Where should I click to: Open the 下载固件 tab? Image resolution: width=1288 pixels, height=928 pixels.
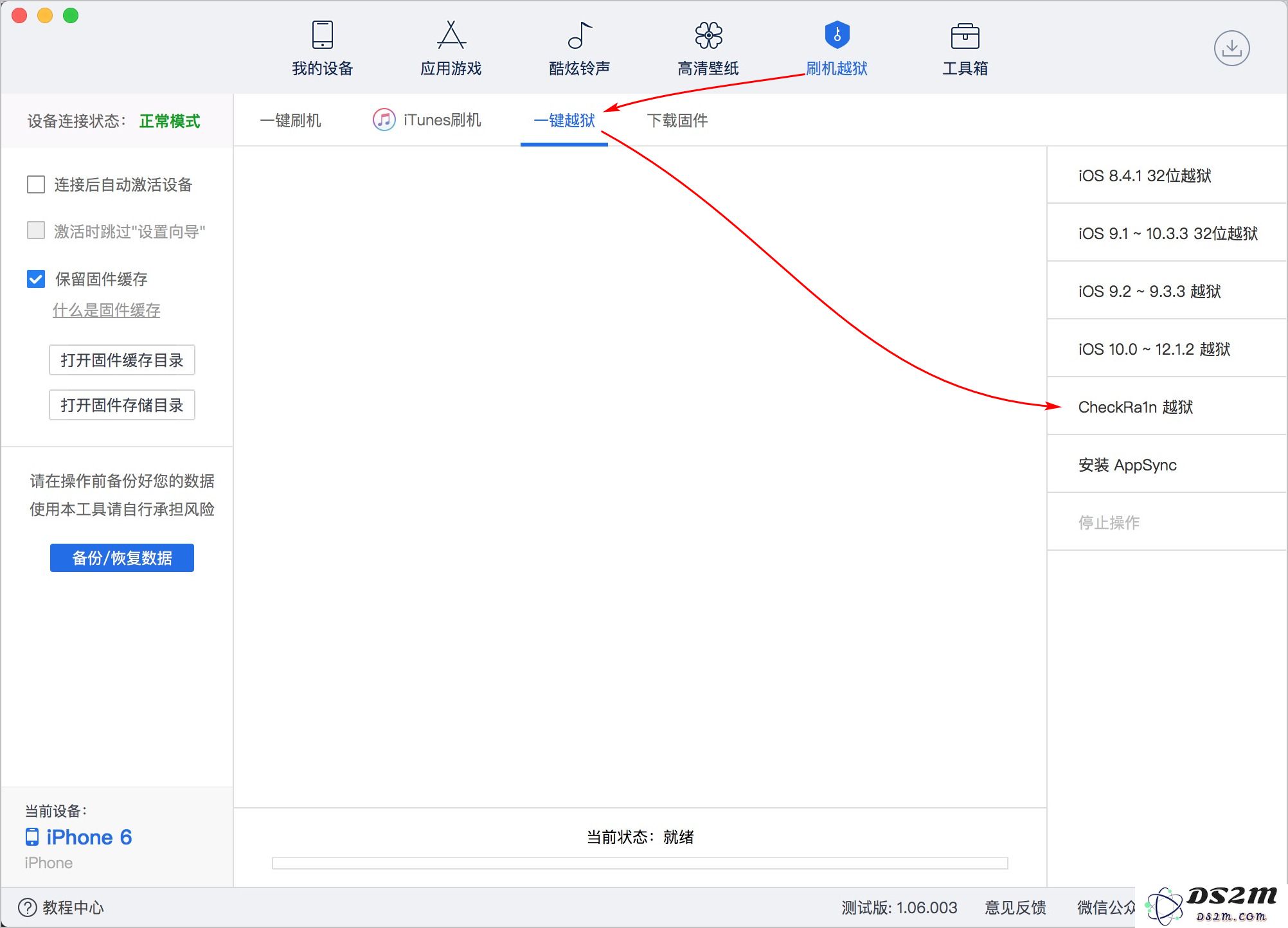click(677, 120)
